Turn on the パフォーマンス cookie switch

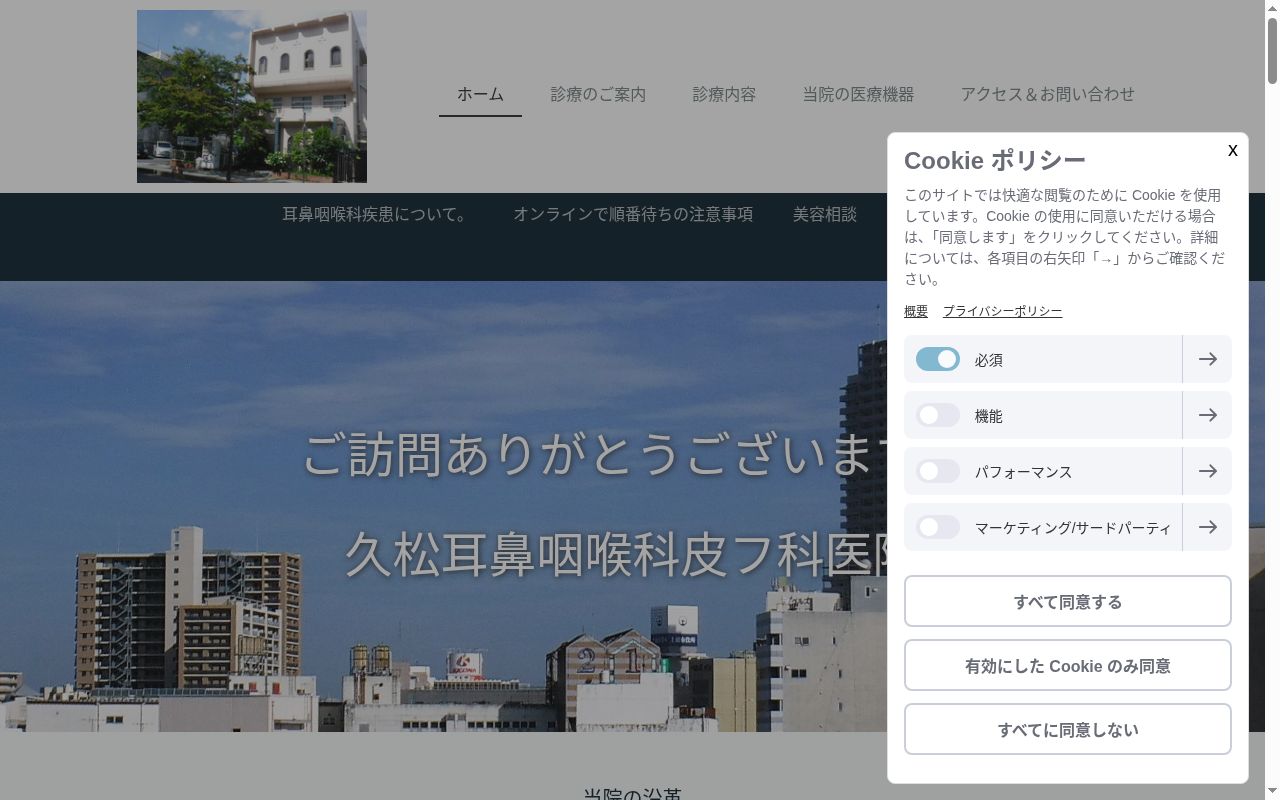(937, 471)
